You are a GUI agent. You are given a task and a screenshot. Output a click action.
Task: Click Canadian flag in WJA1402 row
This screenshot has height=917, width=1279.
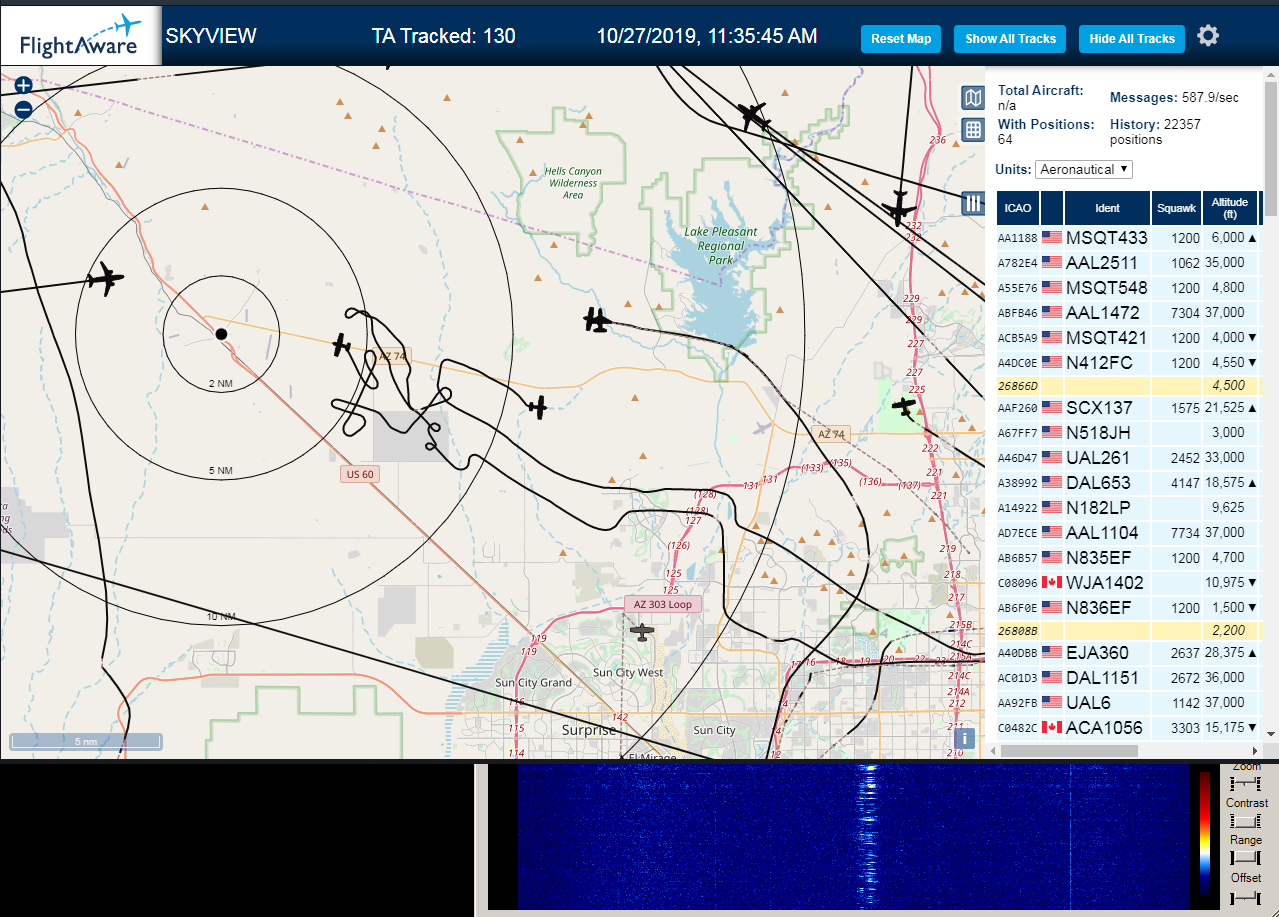tap(1051, 582)
